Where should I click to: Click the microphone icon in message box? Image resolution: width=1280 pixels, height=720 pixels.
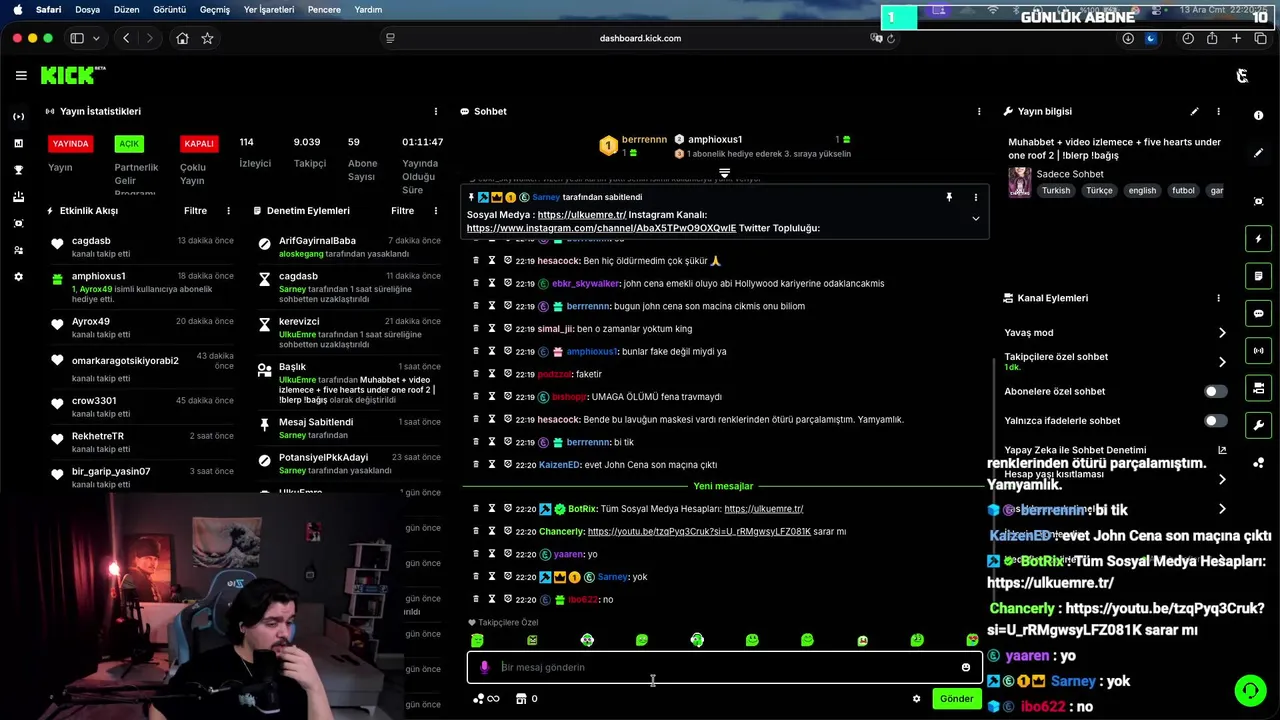485,667
